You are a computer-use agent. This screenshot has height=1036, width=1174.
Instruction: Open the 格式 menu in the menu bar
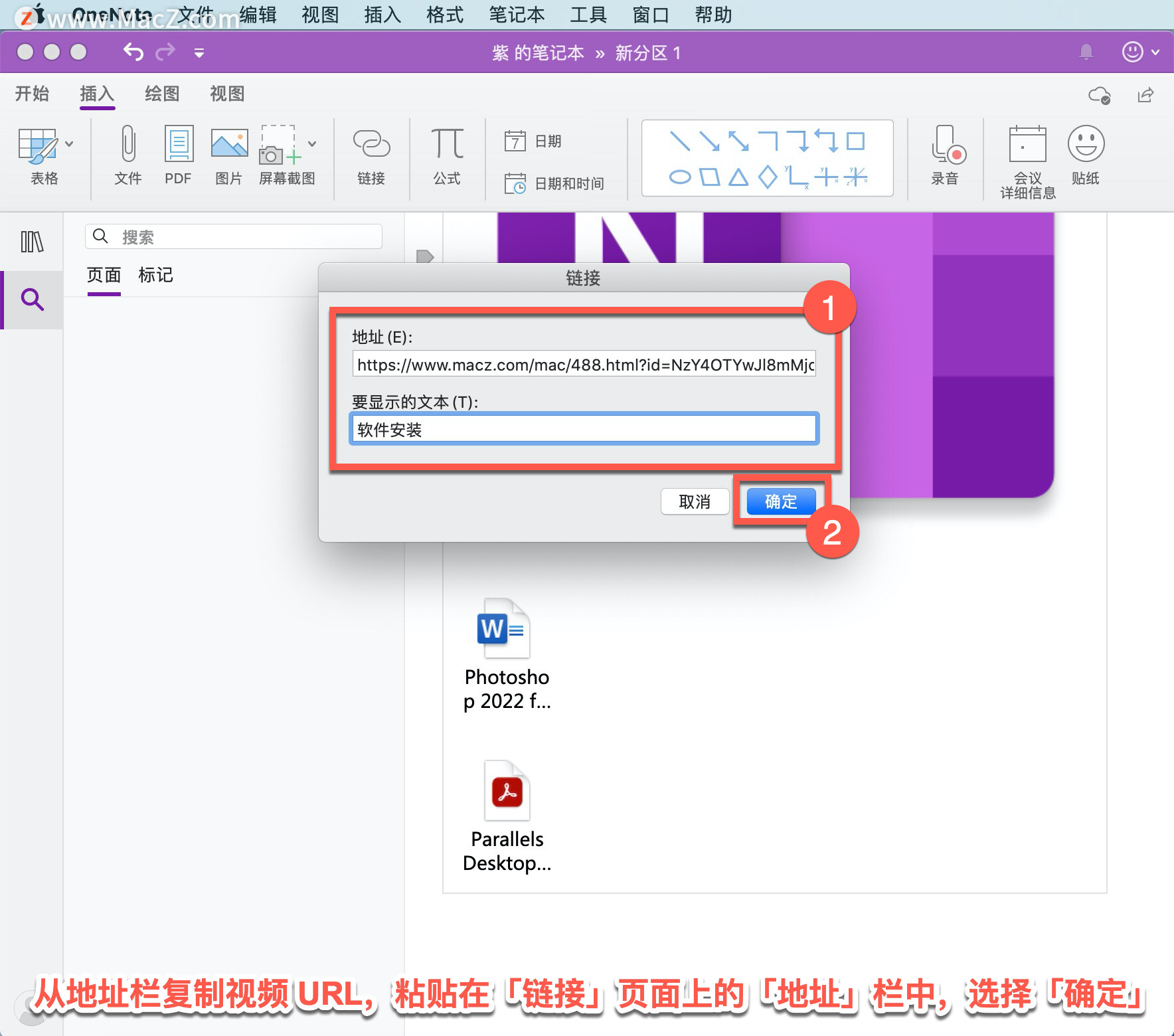point(445,15)
